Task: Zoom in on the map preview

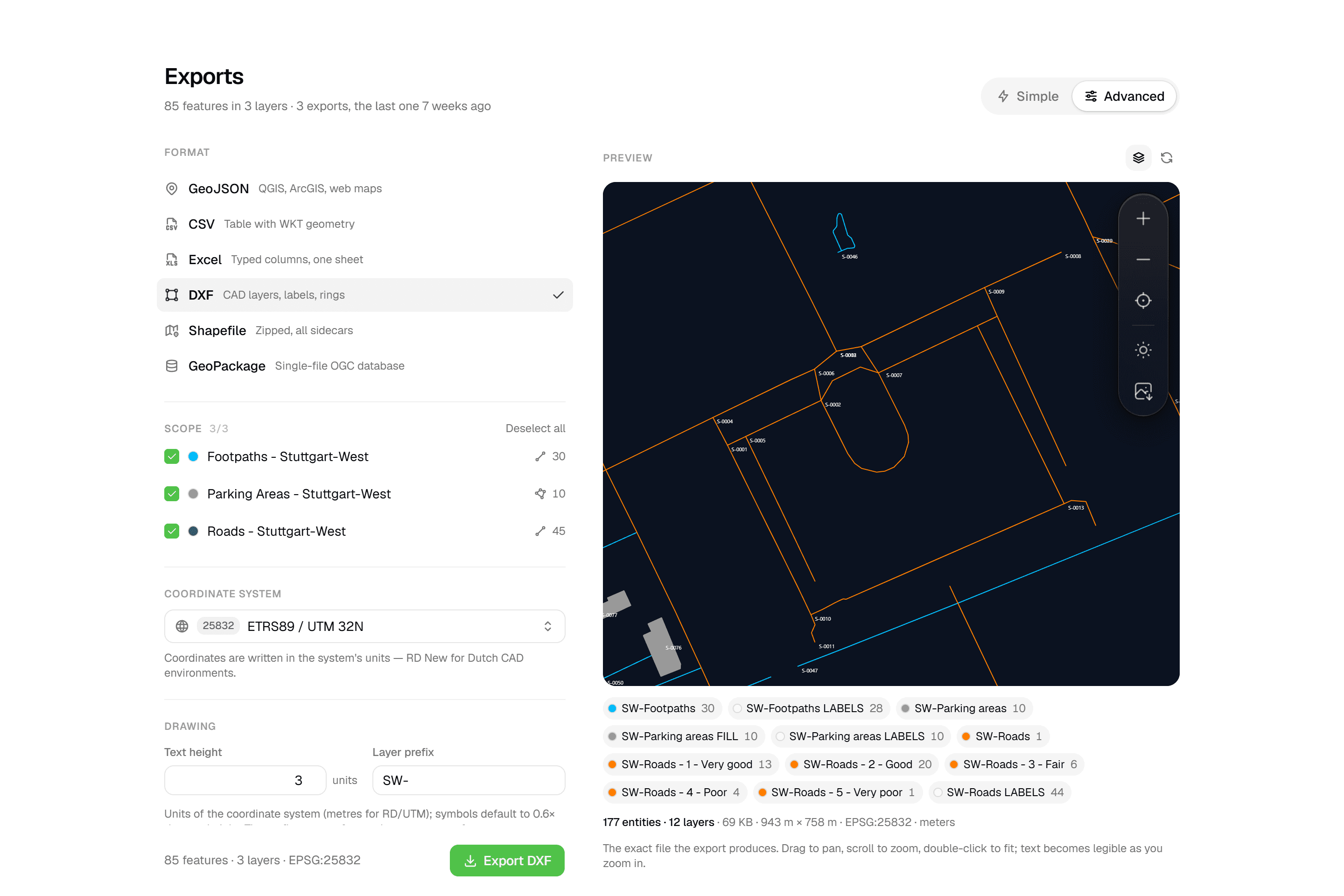Action: tap(1143, 219)
